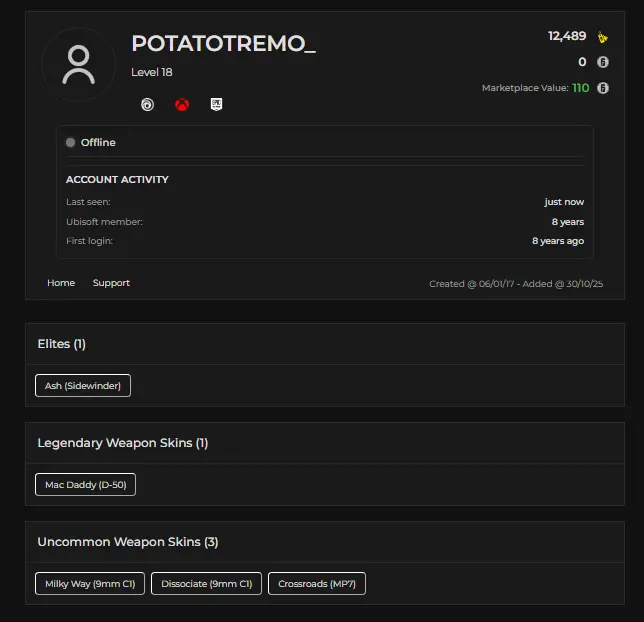
Task: Click the profile avatar picture
Action: 78,65
